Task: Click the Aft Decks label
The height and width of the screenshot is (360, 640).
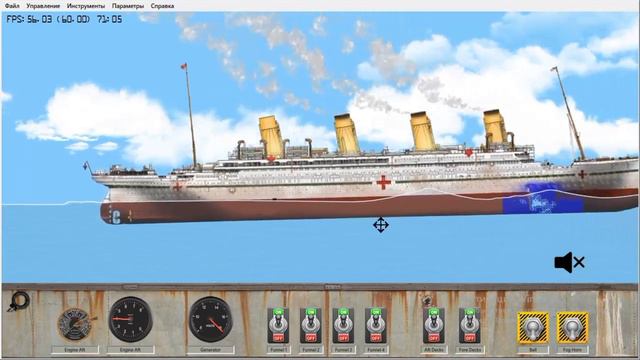Action: click(434, 350)
